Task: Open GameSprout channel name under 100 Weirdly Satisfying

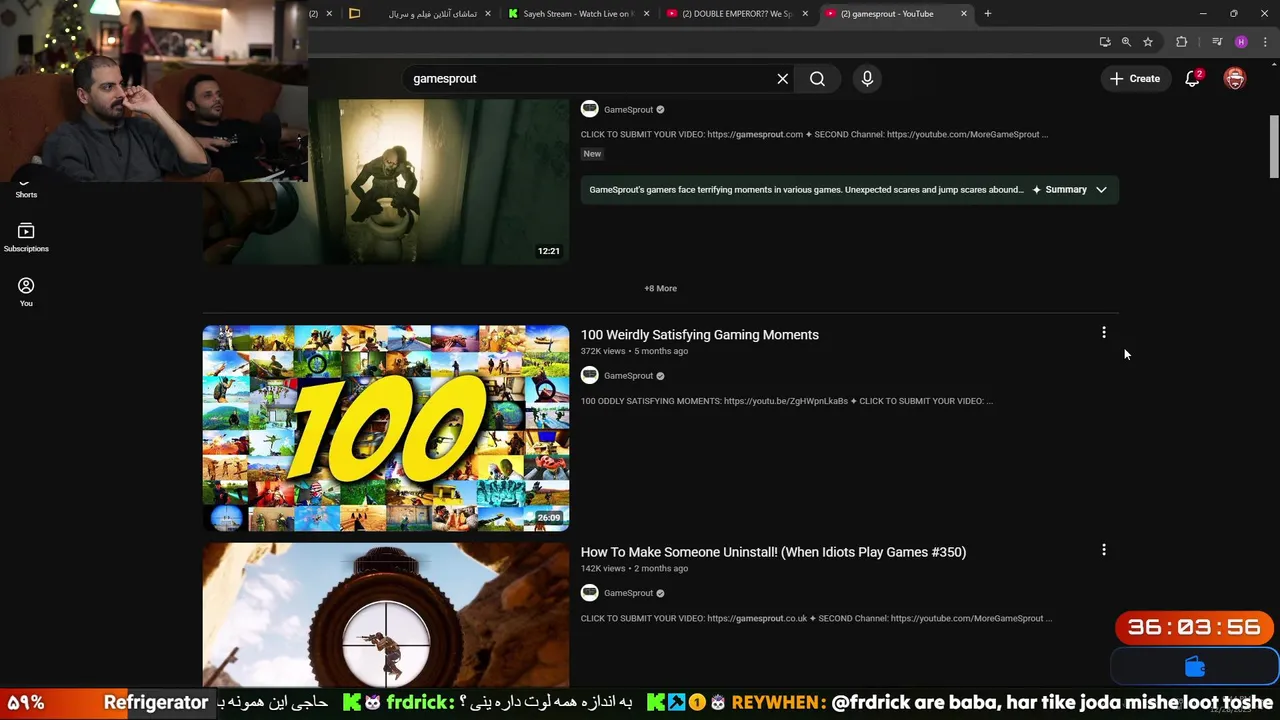Action: click(x=628, y=376)
